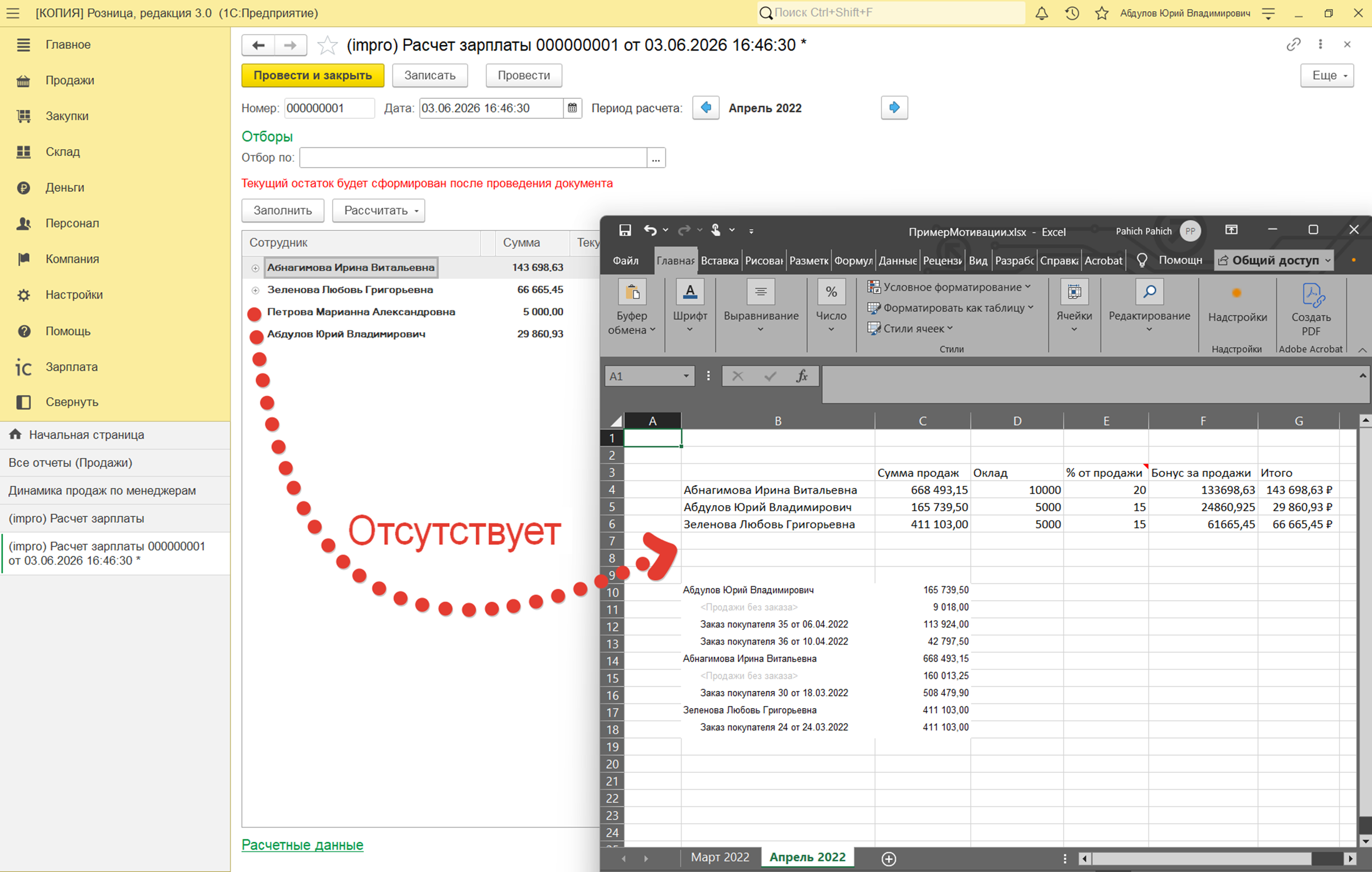The image size is (1372, 872).
Task: Open Начальная страница home tab
Action: (115, 435)
